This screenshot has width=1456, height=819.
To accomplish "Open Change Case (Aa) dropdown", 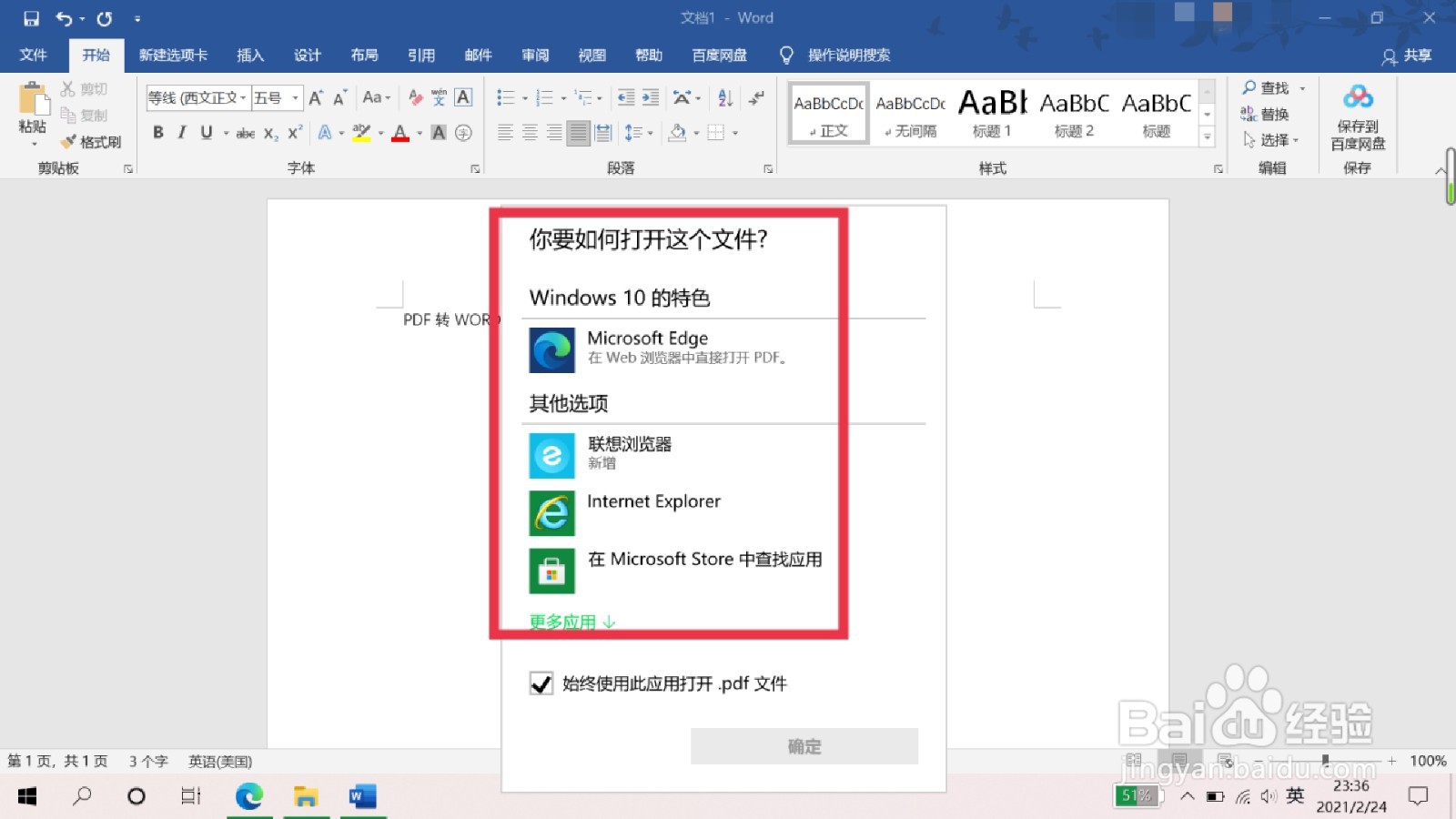I will pyautogui.click(x=376, y=97).
